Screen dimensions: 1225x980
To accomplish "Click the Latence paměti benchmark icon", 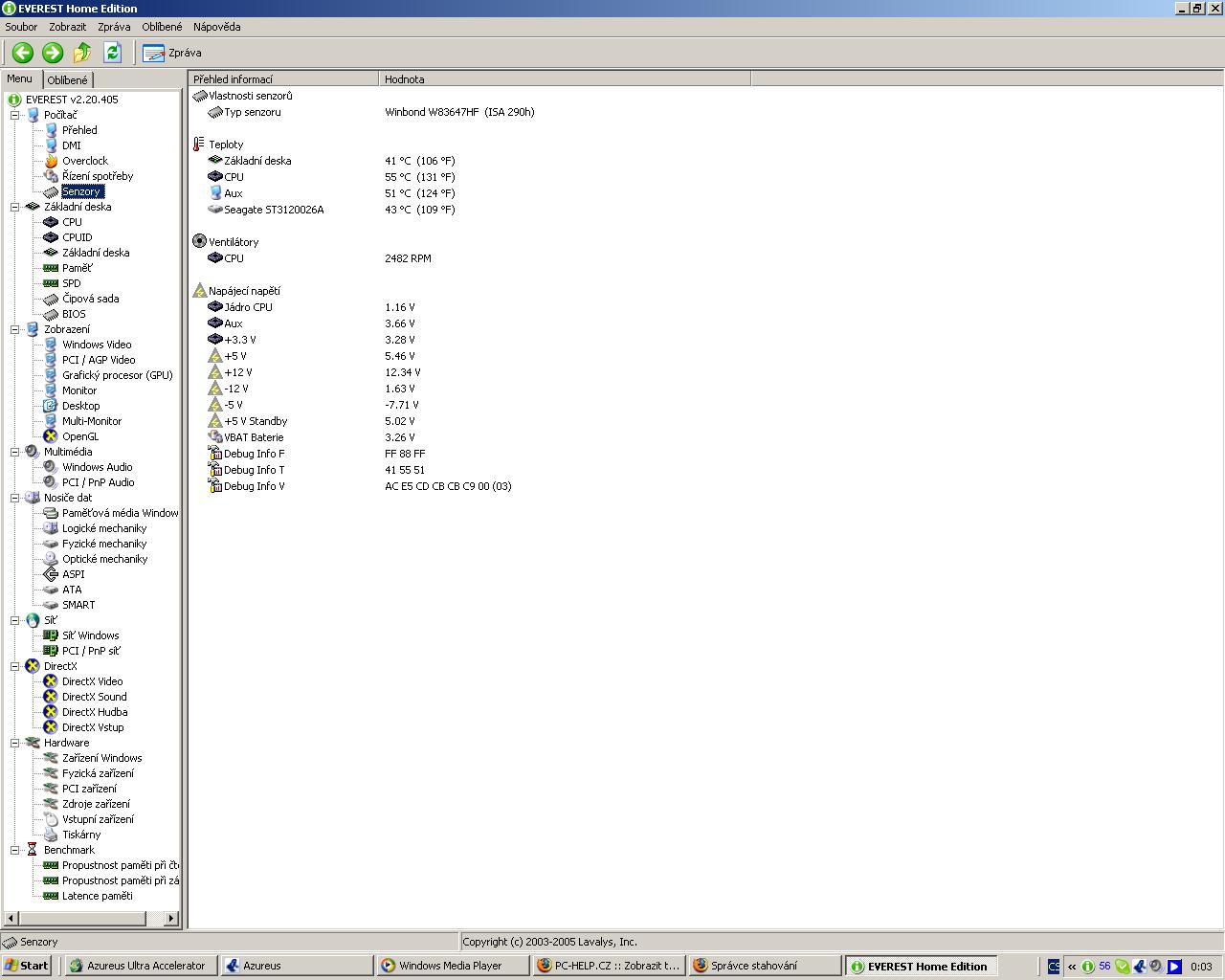I will [51, 896].
